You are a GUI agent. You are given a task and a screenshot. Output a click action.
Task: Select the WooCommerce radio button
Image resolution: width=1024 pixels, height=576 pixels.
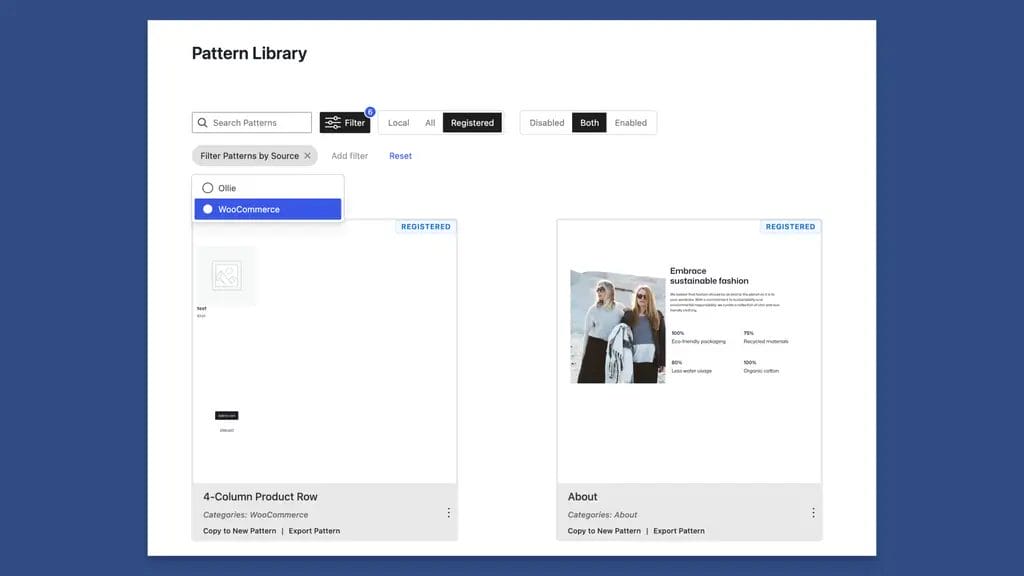(x=208, y=209)
